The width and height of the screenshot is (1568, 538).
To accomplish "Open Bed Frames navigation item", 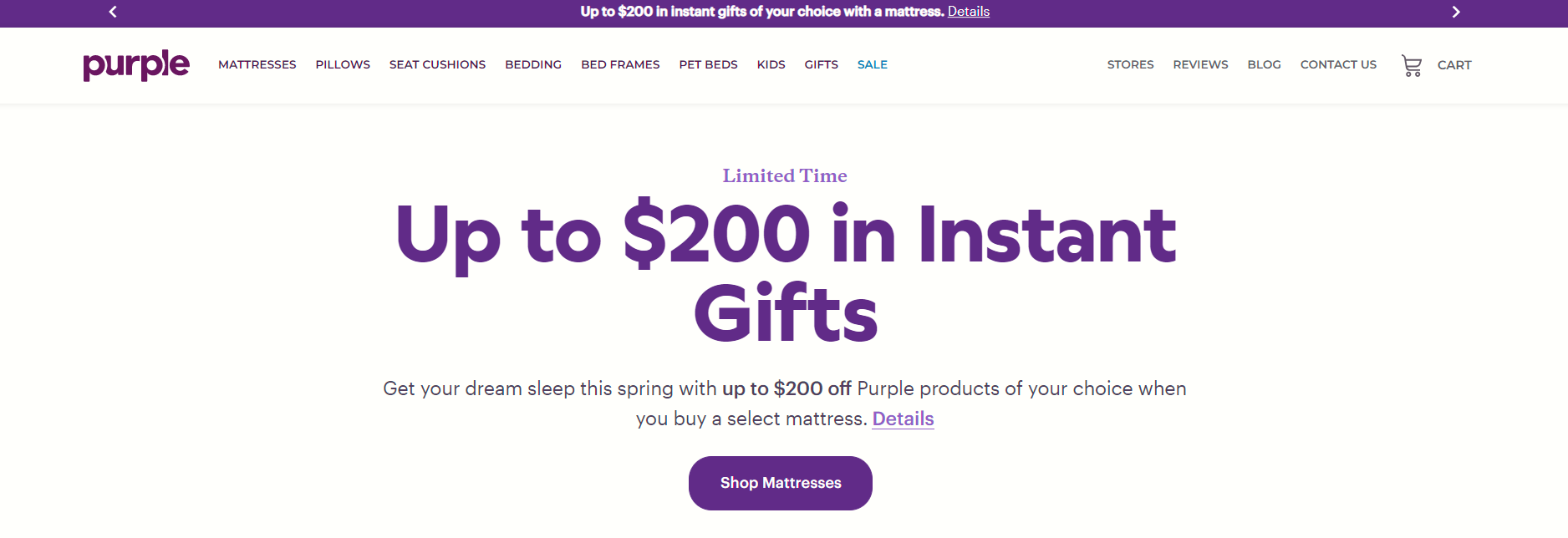I will coord(620,64).
